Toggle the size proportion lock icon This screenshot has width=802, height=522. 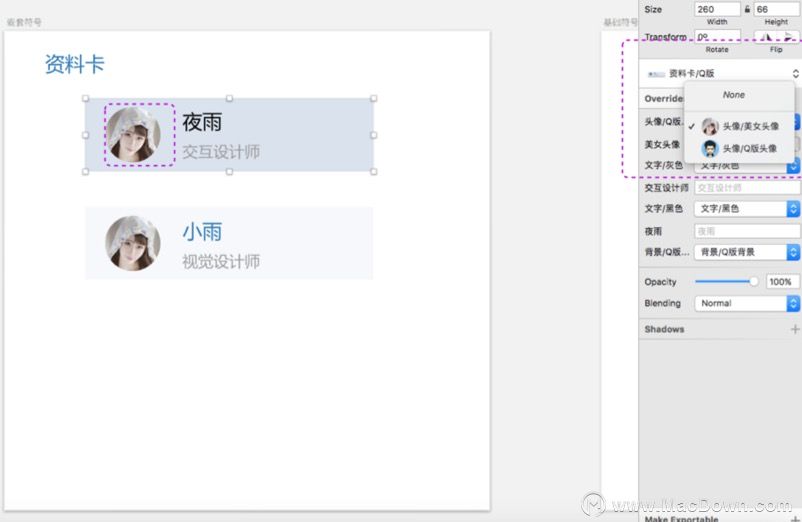pos(747,9)
